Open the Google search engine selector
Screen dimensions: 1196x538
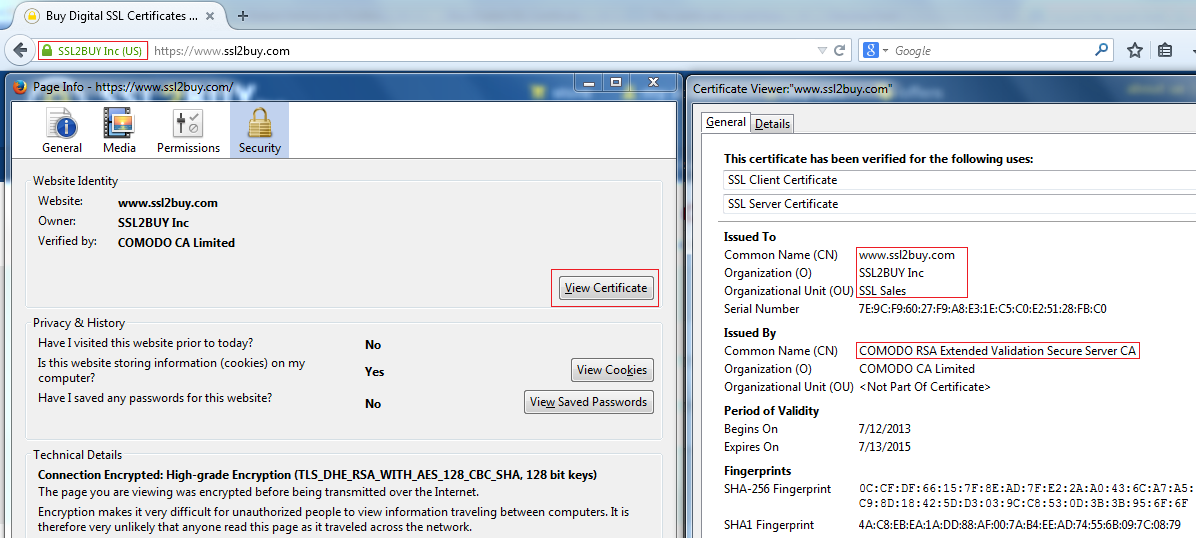(x=875, y=50)
